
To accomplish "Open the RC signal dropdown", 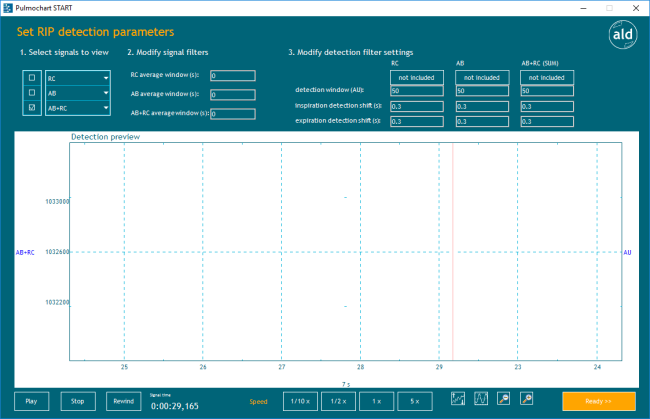I will click(105, 77).
